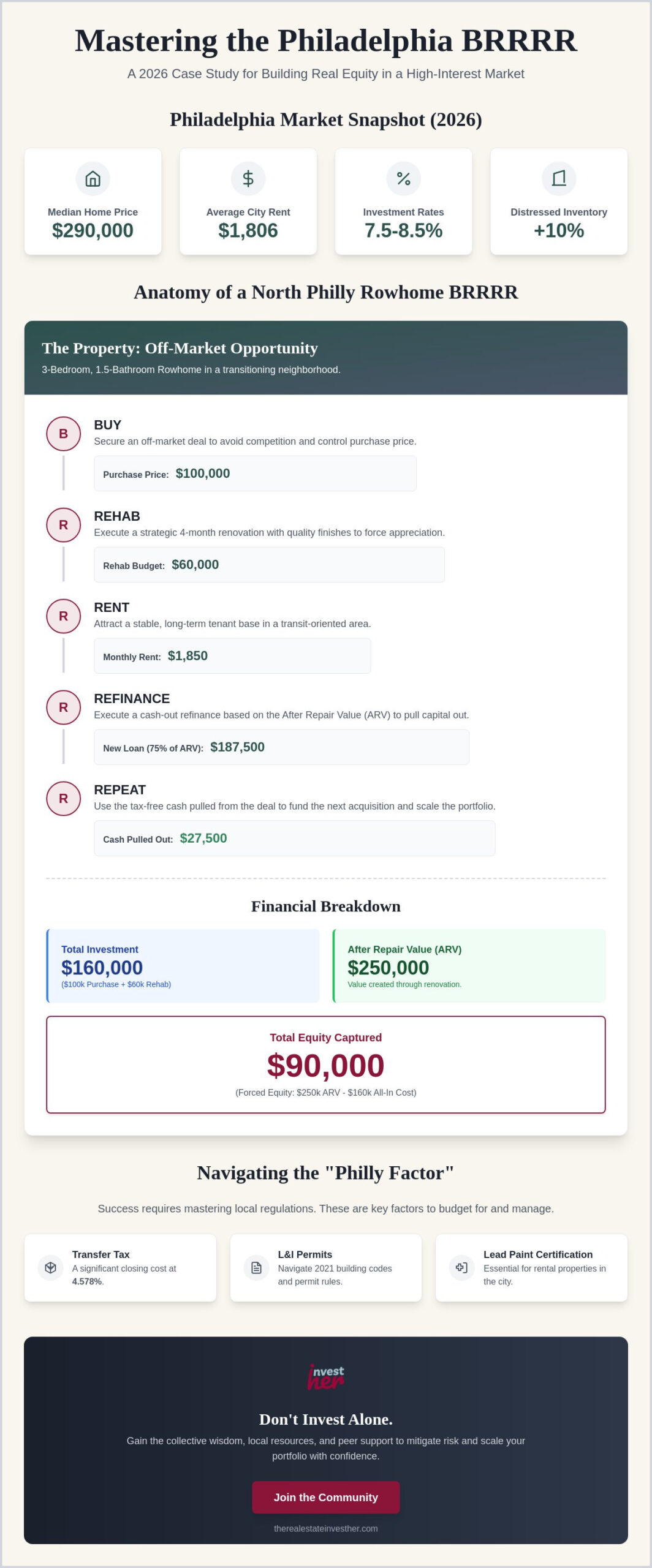Click the Join the Community button

point(326,1497)
